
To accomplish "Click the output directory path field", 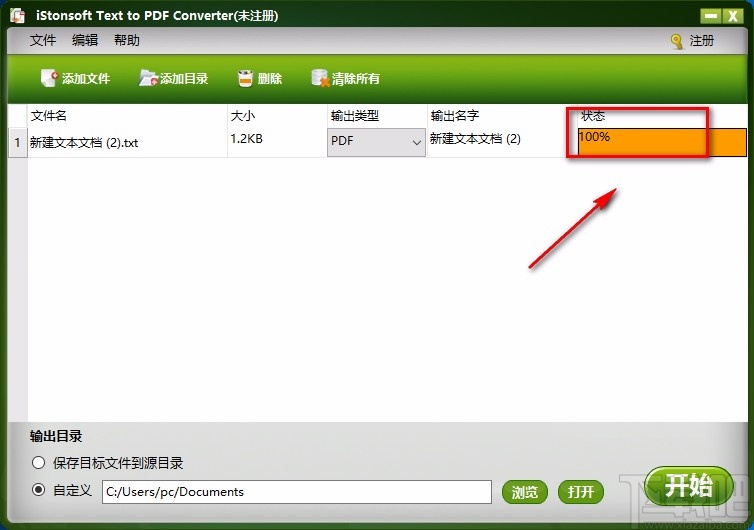I will [x=297, y=492].
